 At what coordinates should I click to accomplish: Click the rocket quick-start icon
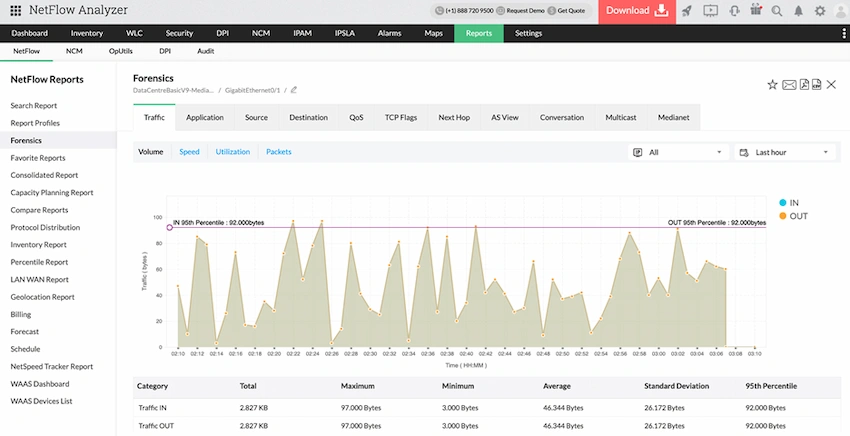click(x=687, y=11)
